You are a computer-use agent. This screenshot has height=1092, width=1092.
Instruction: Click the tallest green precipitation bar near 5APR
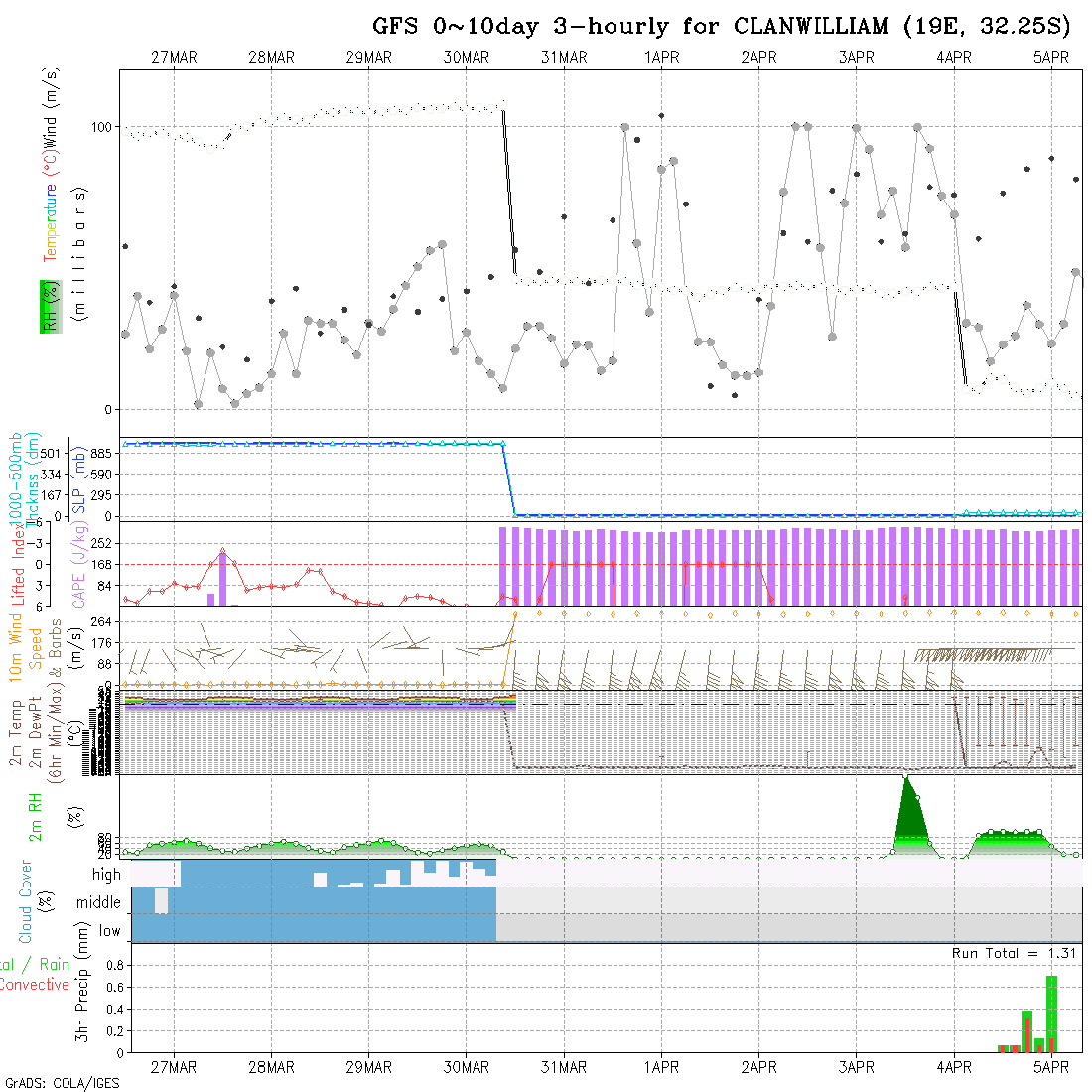1051,1014
